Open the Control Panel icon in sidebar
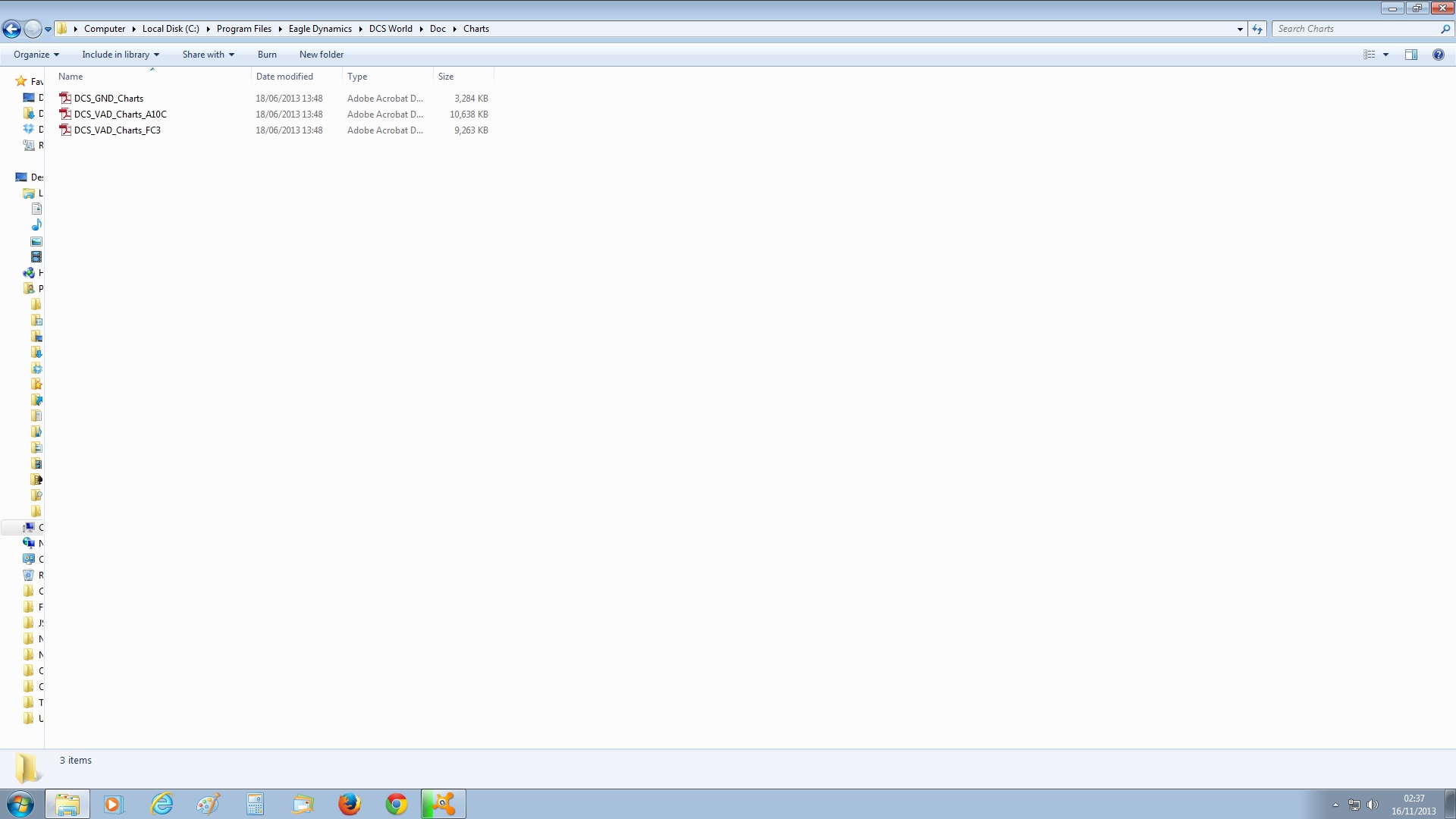Viewport: 1456px width, 819px height. (x=29, y=559)
